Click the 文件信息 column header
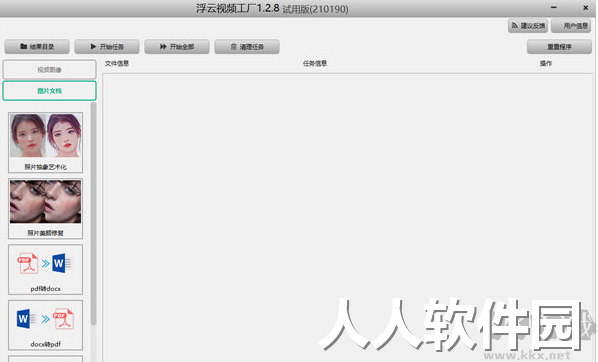Viewport: 598px width, 362px height. pos(117,63)
